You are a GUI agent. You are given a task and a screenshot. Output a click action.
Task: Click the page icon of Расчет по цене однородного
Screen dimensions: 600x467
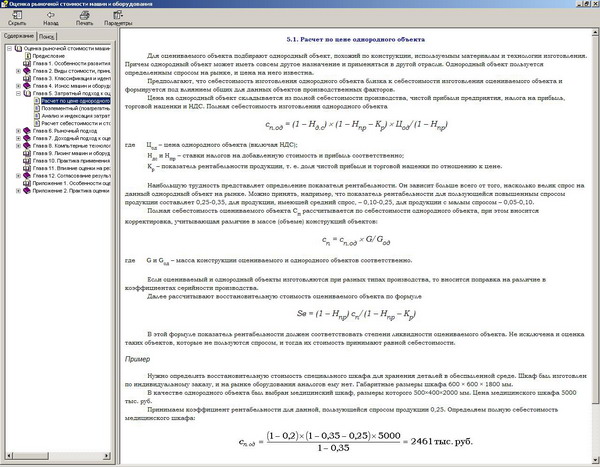point(37,101)
